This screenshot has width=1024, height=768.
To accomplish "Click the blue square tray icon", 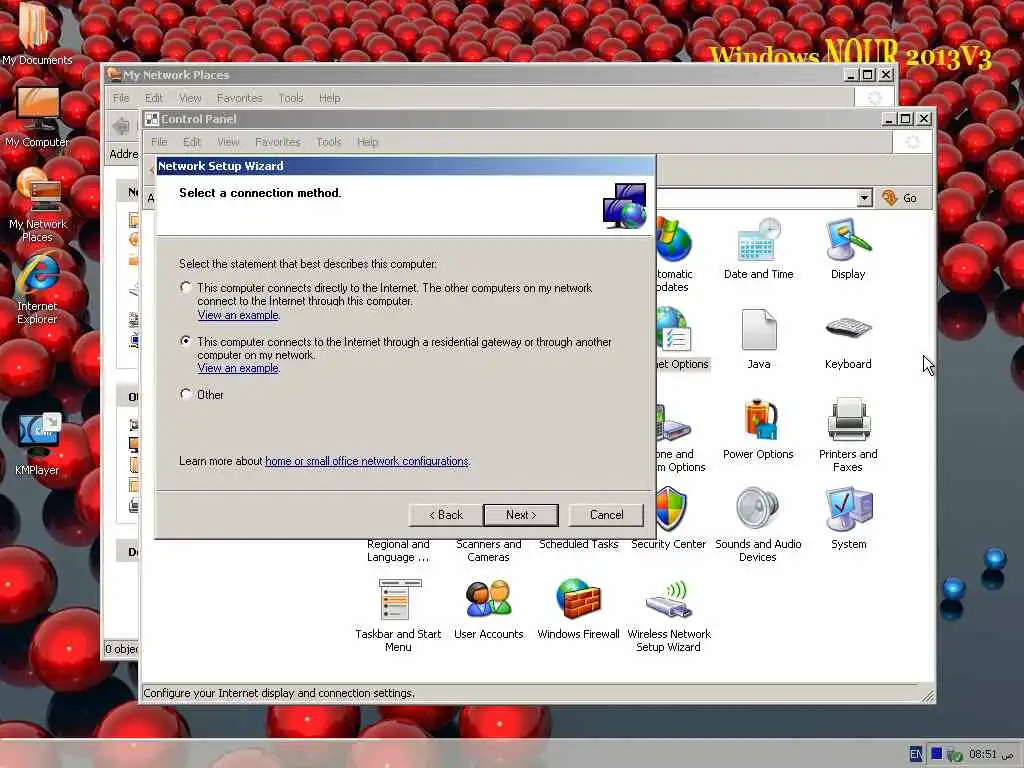I will pos(936,754).
